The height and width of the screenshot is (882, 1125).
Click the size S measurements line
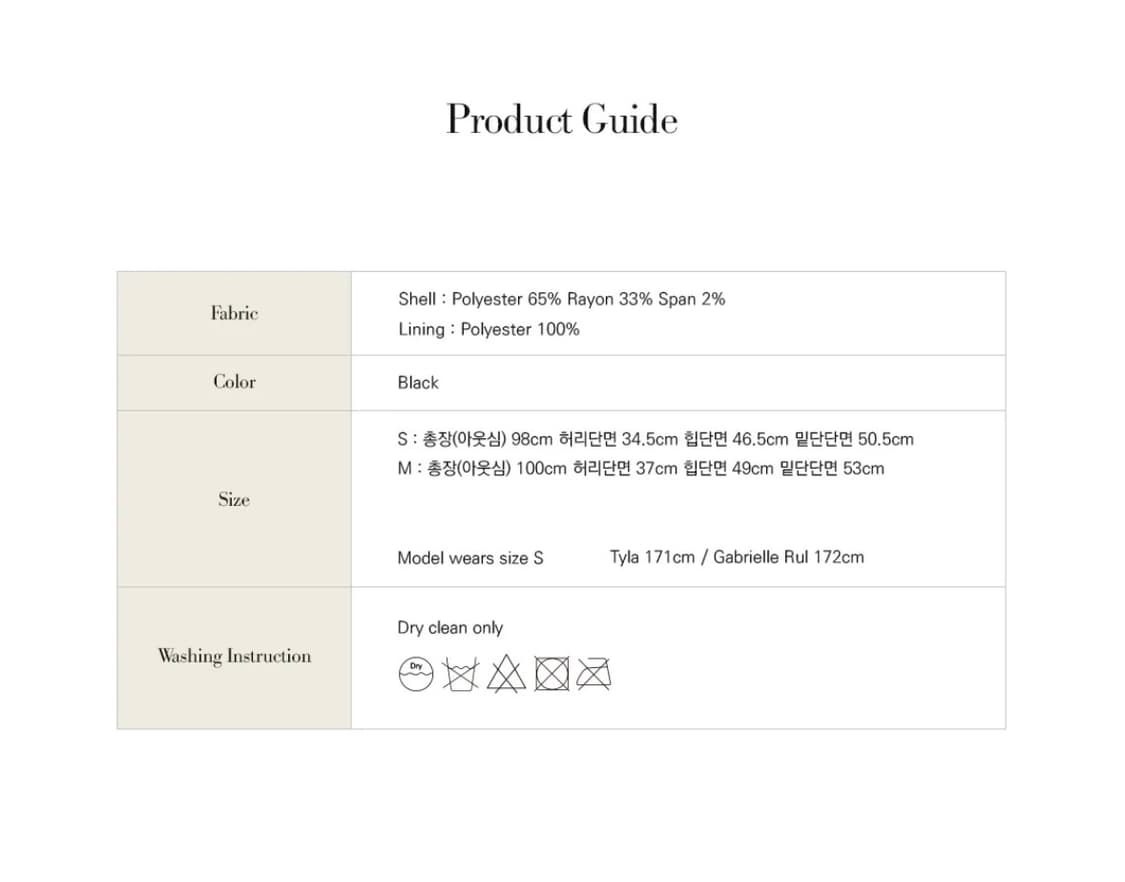click(x=655, y=439)
